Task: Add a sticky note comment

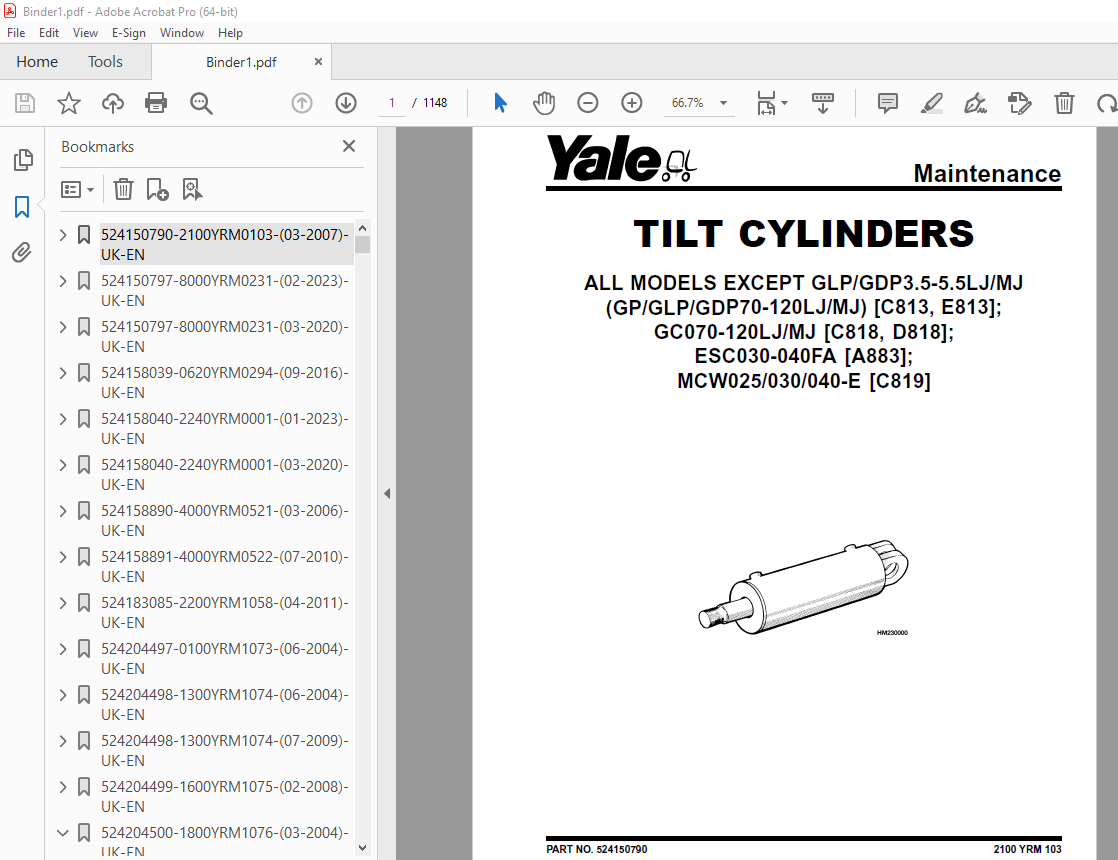Action: click(x=888, y=103)
